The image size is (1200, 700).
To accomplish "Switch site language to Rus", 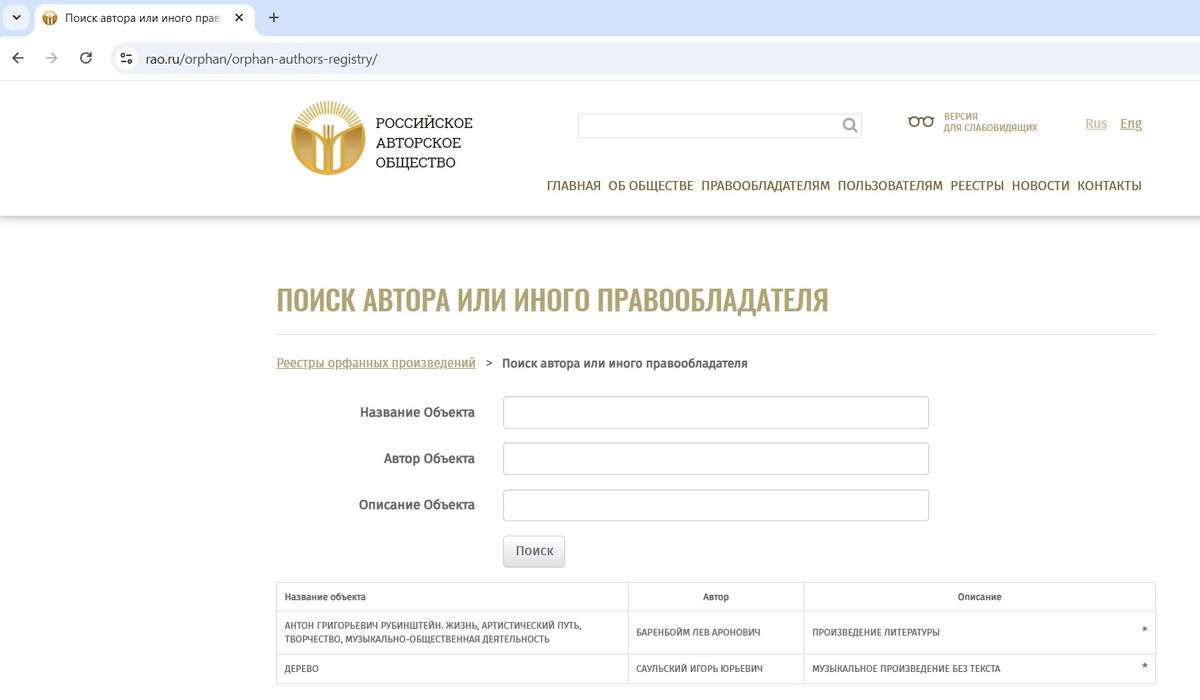I will (x=1096, y=123).
